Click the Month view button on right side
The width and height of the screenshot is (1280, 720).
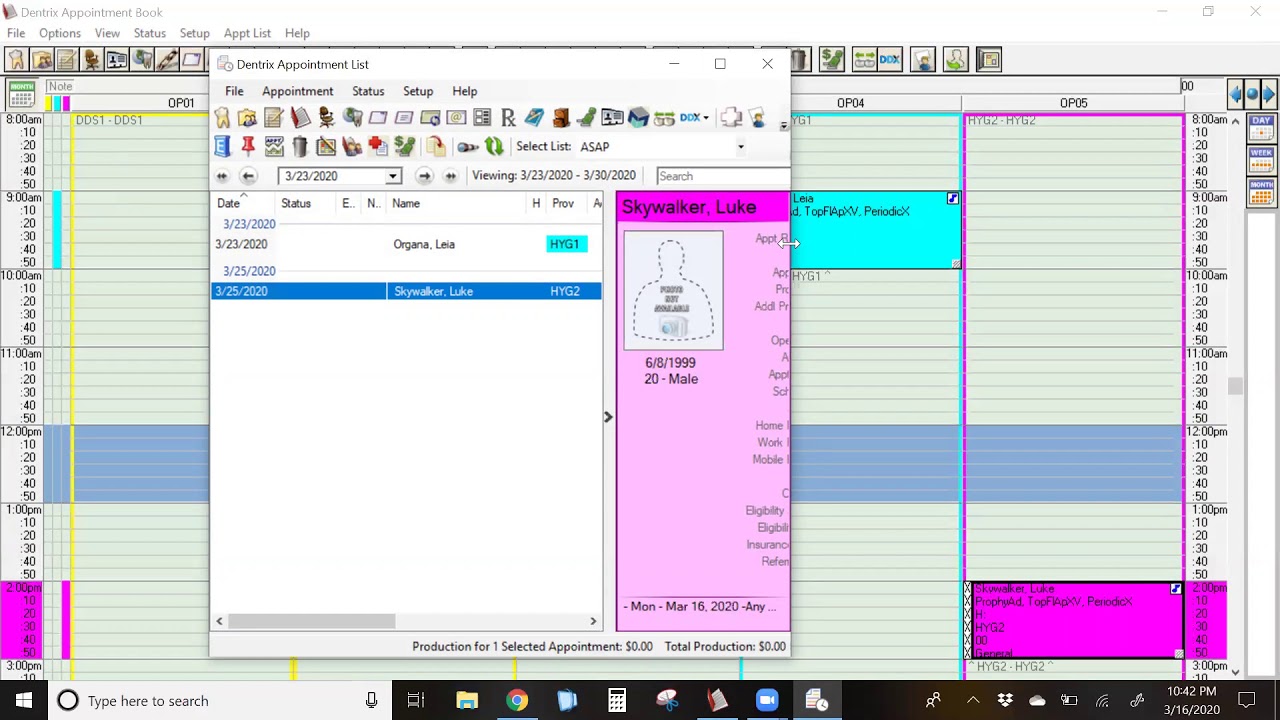coord(1260,190)
